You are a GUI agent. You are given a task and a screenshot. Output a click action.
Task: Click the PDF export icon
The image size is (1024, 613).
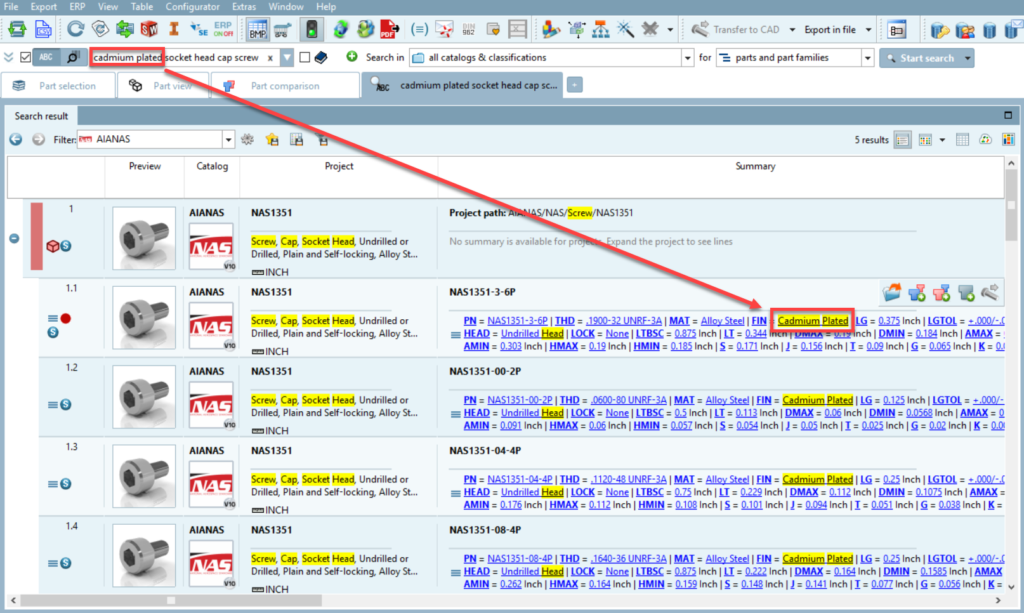(389, 29)
